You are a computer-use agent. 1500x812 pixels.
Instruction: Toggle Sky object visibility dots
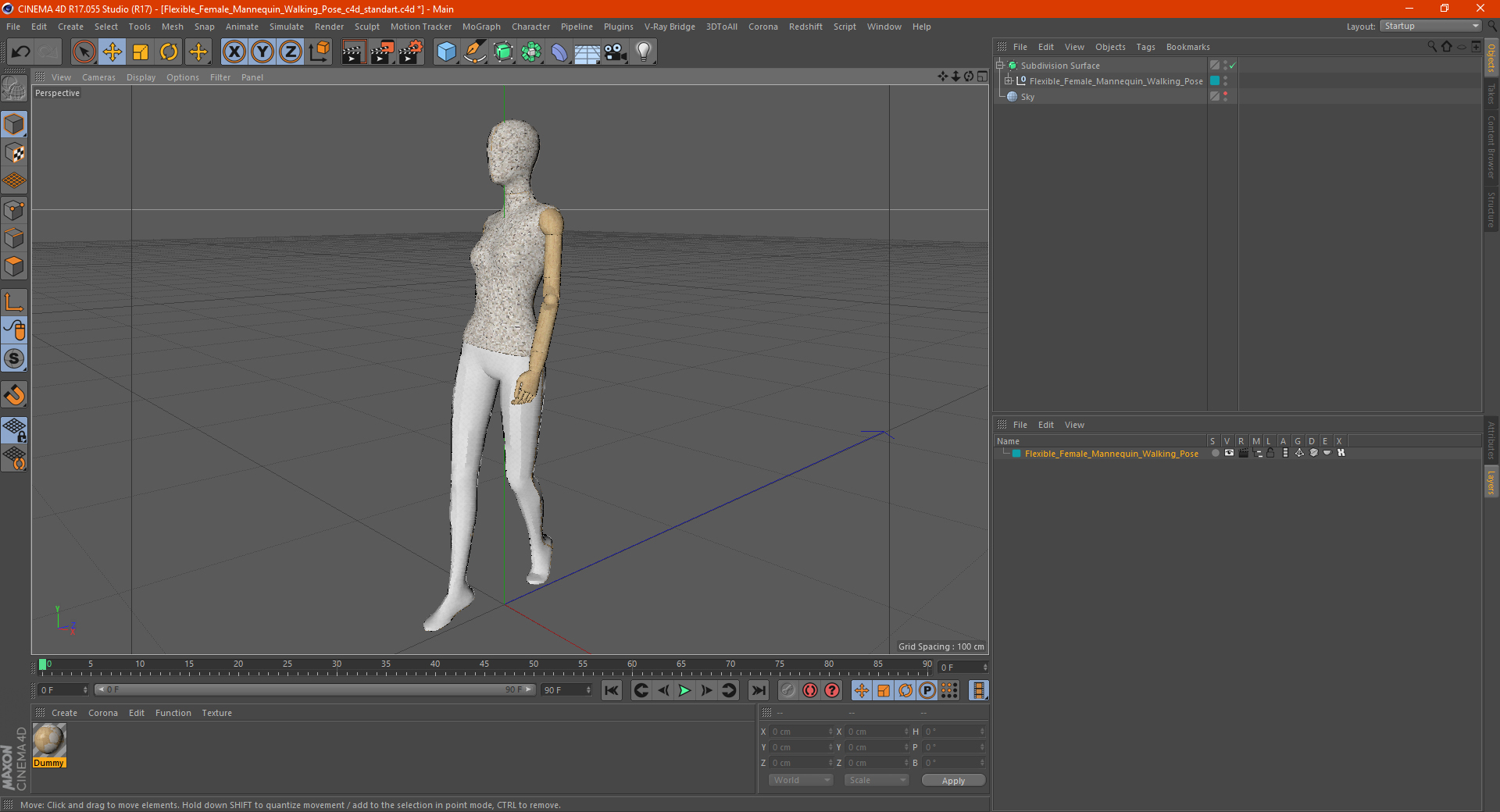click(x=1225, y=97)
